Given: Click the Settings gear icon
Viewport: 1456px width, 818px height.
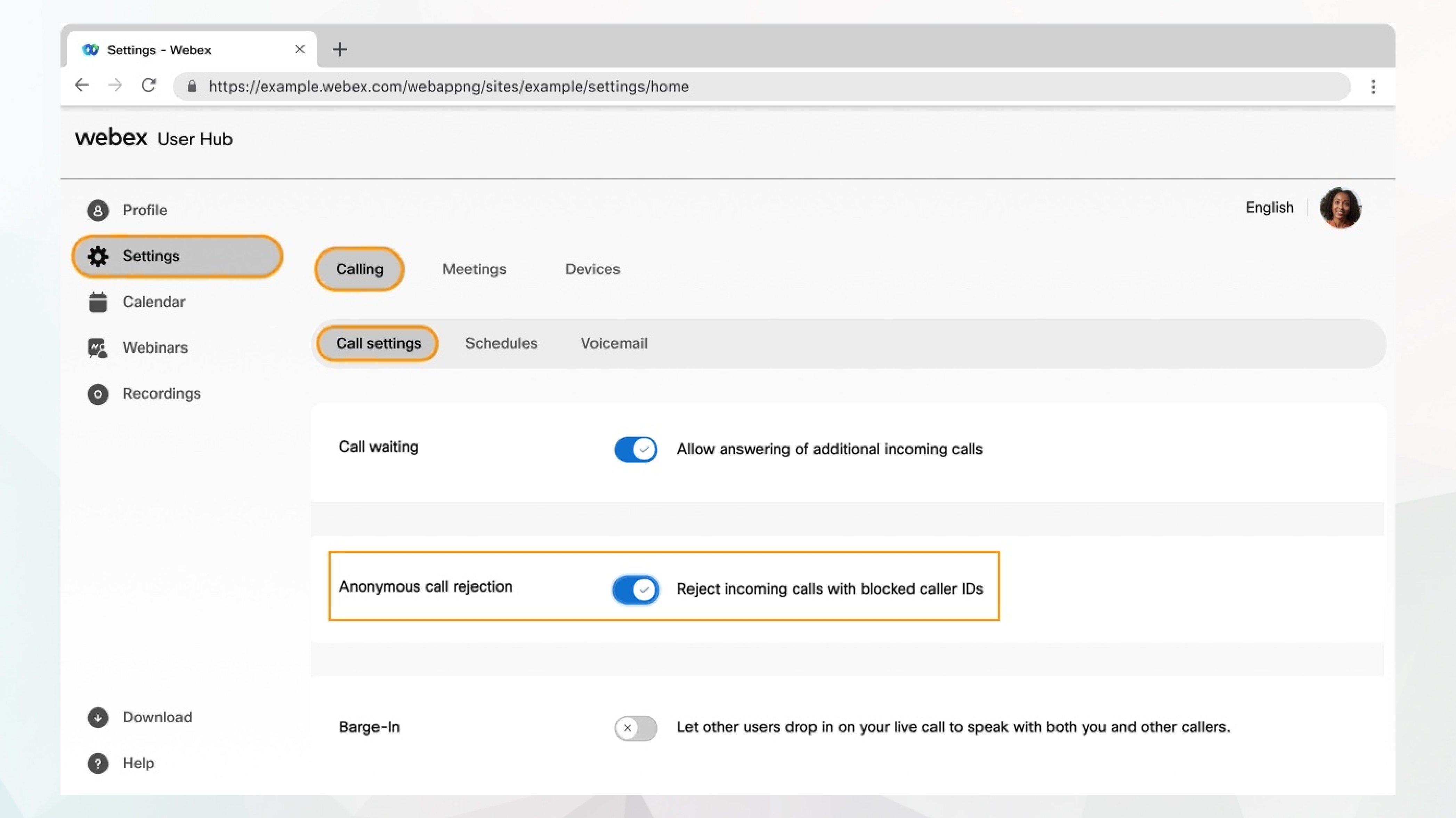Looking at the screenshot, I should point(97,255).
